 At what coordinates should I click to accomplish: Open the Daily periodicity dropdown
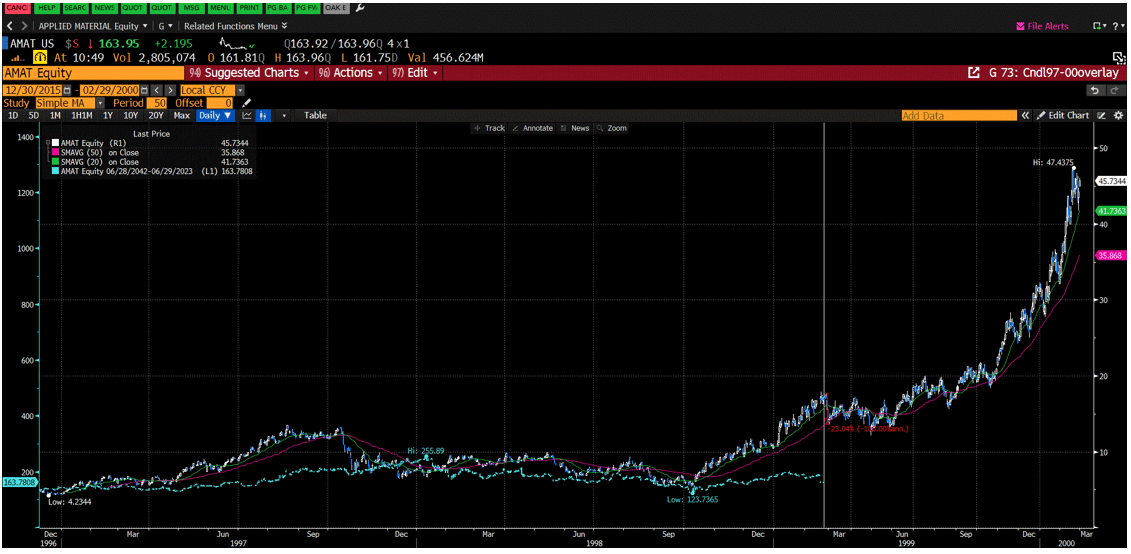click(x=216, y=115)
